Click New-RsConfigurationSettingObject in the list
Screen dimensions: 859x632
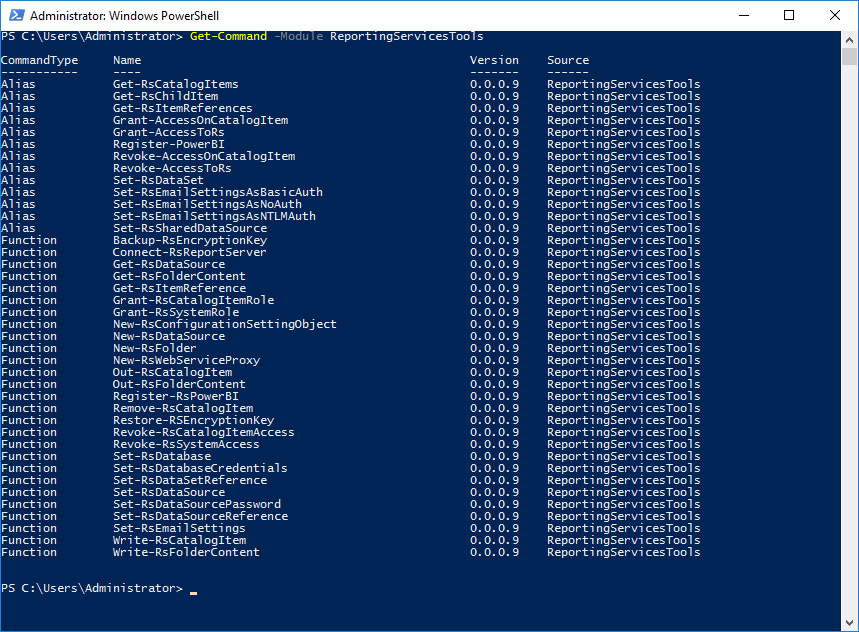click(x=225, y=325)
